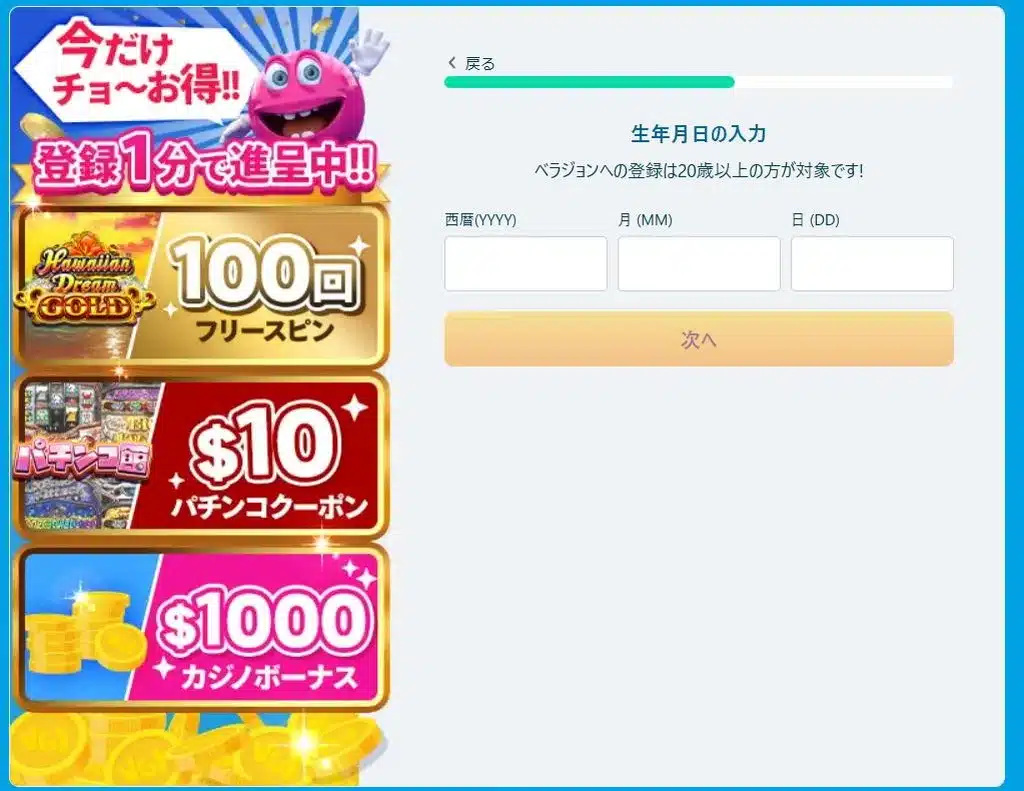Click the 20歳以上 age notice text
The image size is (1024, 791).
tap(698, 171)
